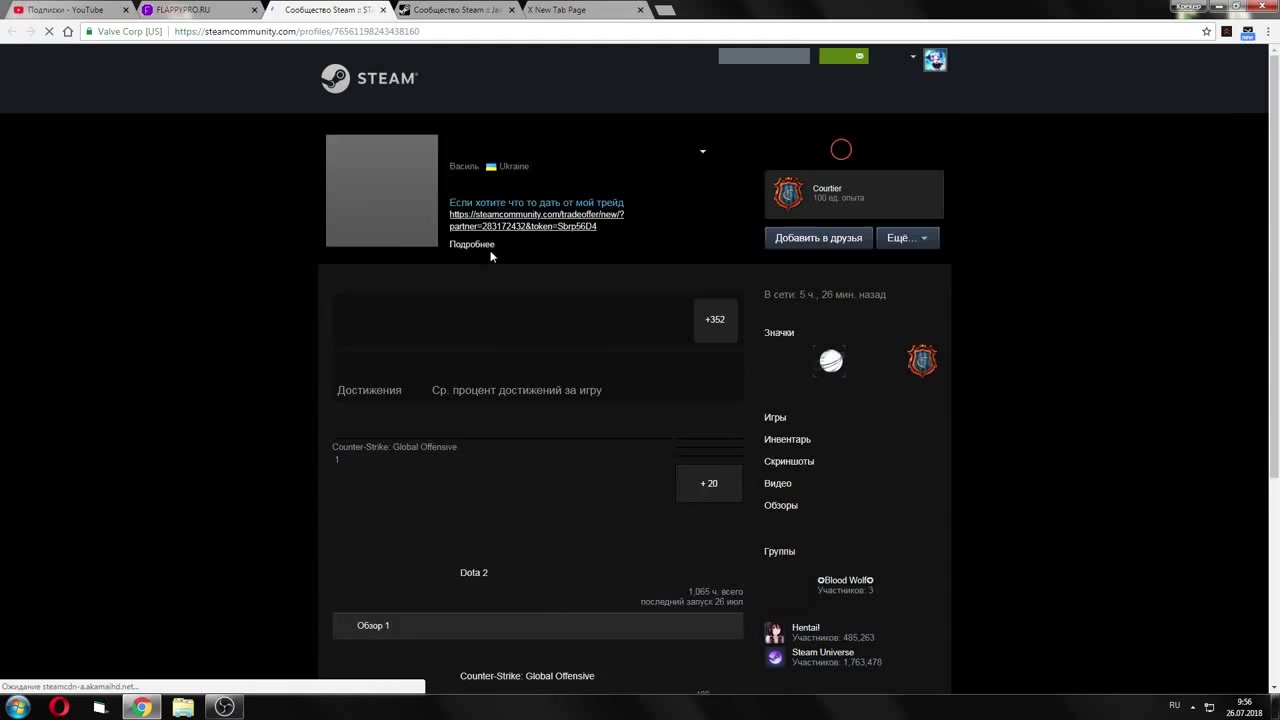1280x720 pixels.
Task: Open the Значки badges section
Action: (x=779, y=333)
